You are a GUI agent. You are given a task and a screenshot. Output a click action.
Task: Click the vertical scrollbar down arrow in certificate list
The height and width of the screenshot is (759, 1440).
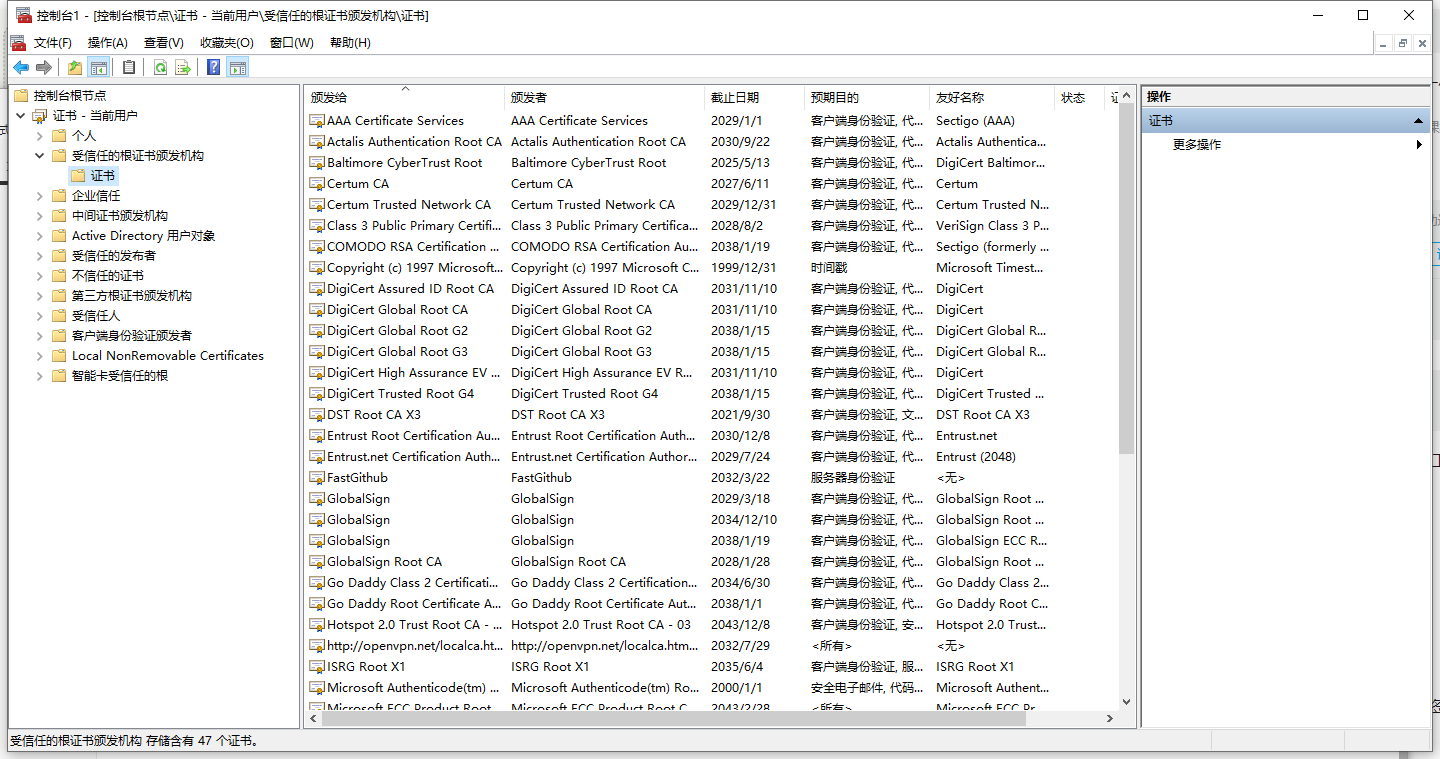pos(1127,702)
